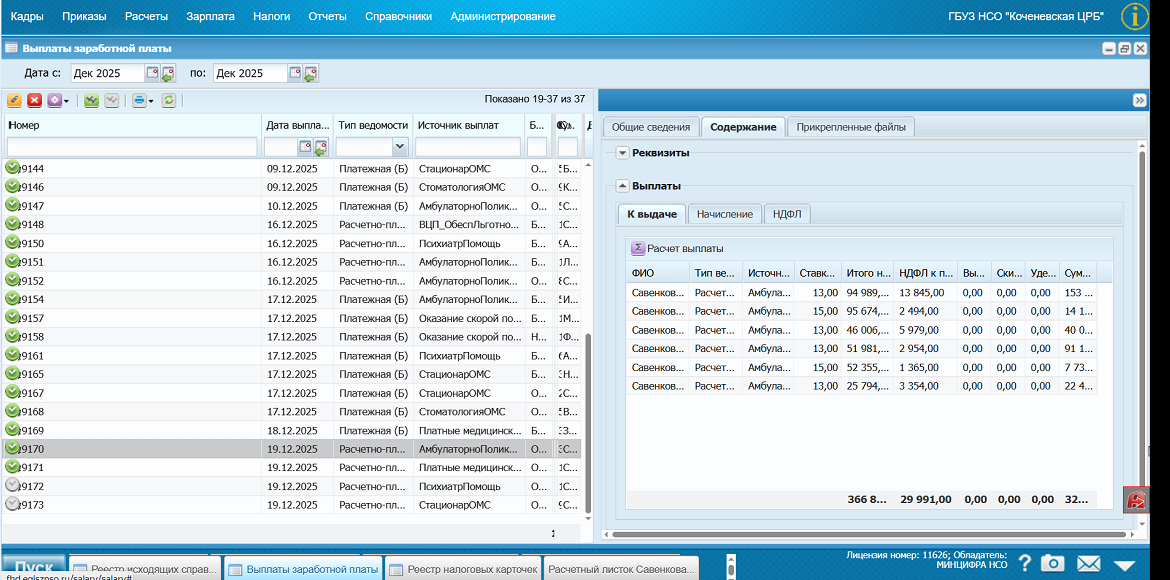The height and width of the screenshot is (580, 1170).
Task: Collapse the 'Выплаты' section
Action: point(622,186)
